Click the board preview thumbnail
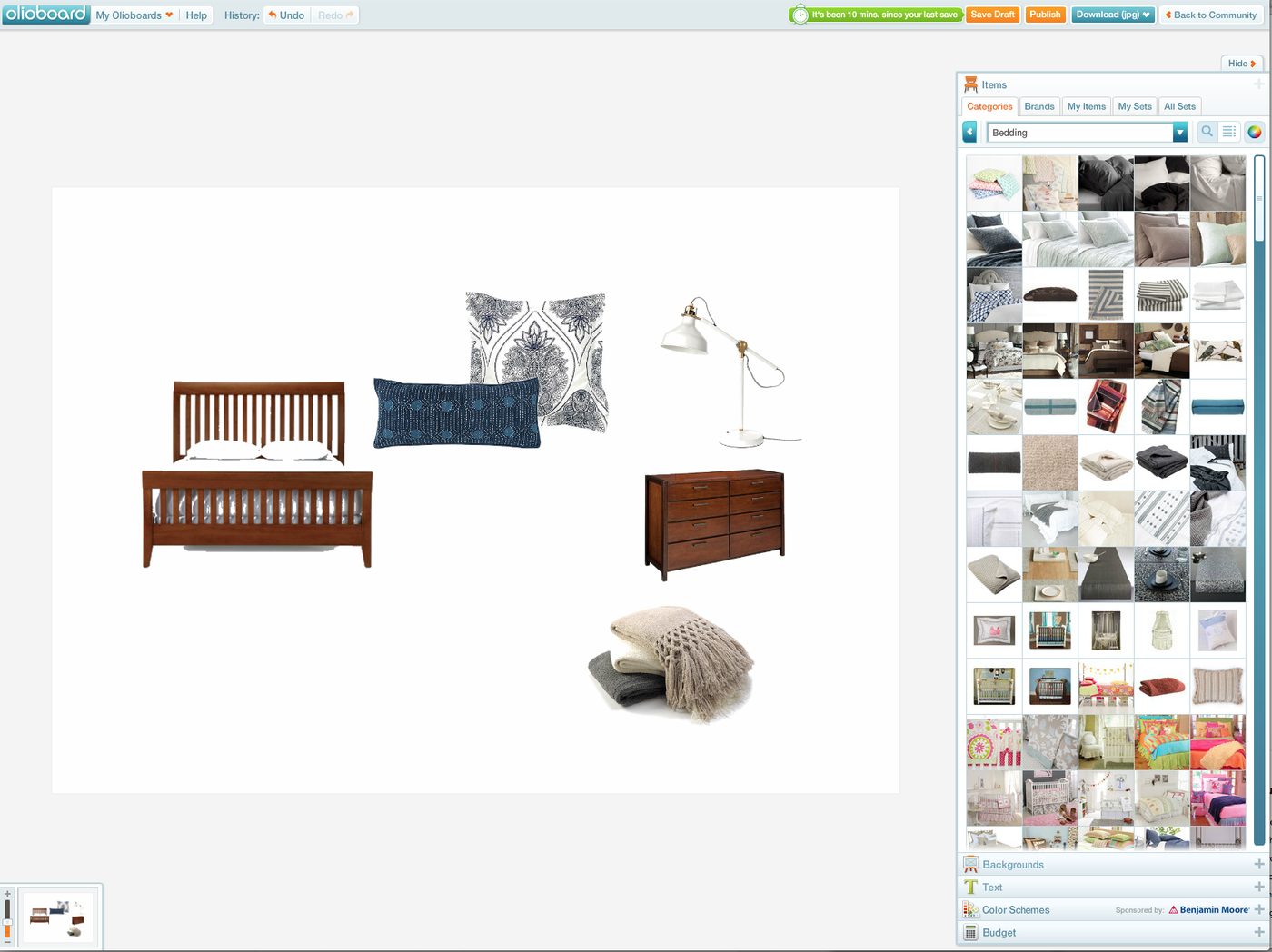1272x952 pixels. (x=58, y=917)
